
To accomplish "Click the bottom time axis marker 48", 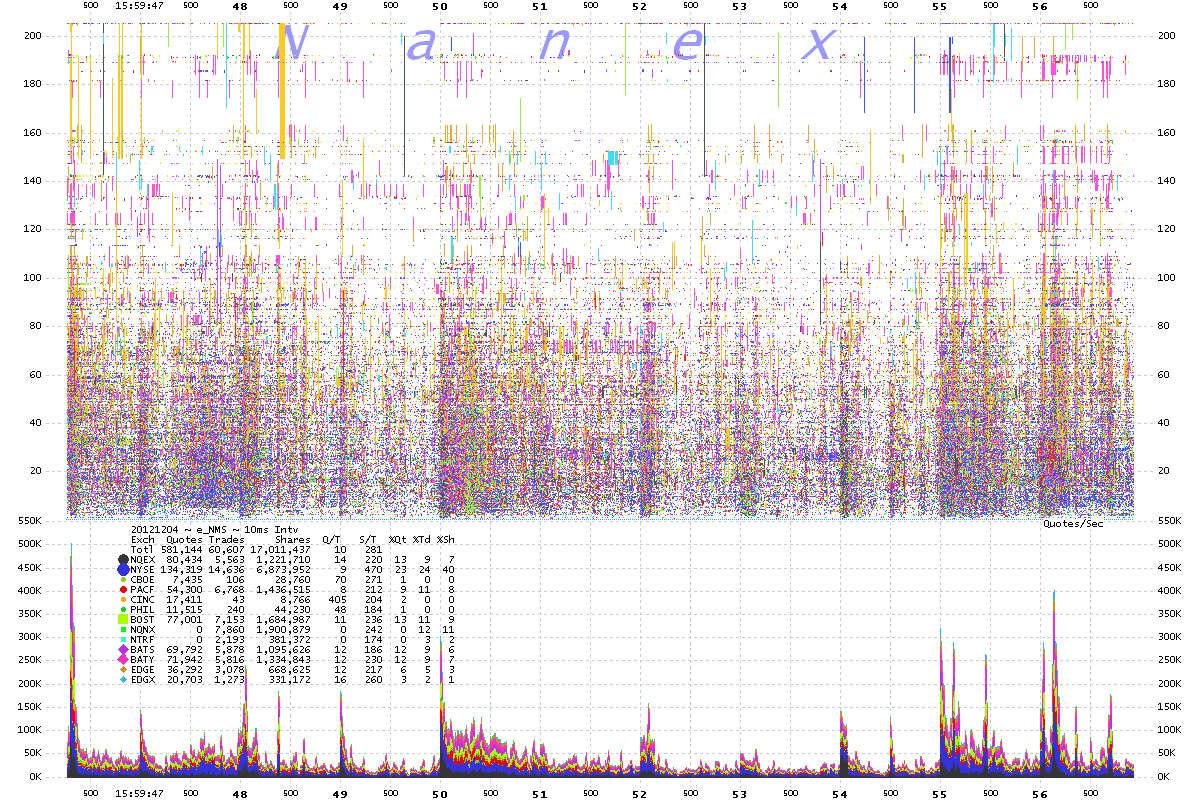I will pyautogui.click(x=239, y=793).
